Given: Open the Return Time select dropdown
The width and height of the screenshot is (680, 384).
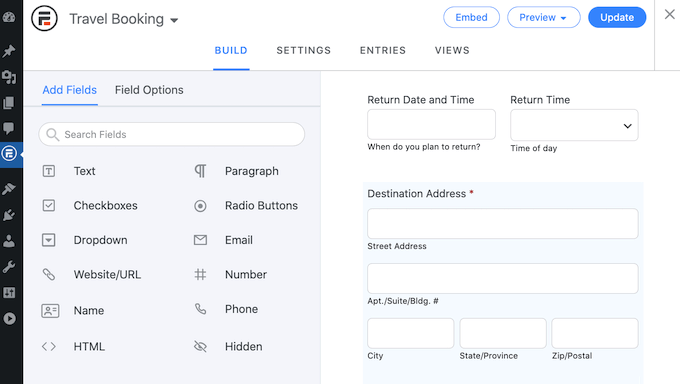Looking at the screenshot, I should click(x=574, y=125).
